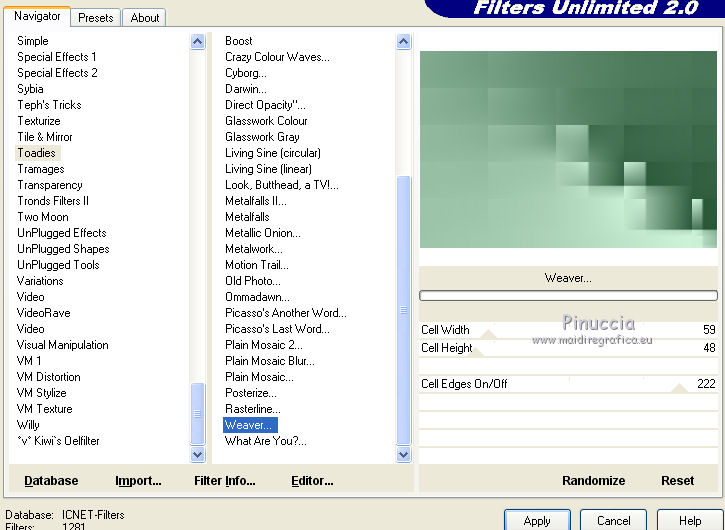Screen dimensions: 725x530
Task: Open the Database option
Action: click(51, 481)
